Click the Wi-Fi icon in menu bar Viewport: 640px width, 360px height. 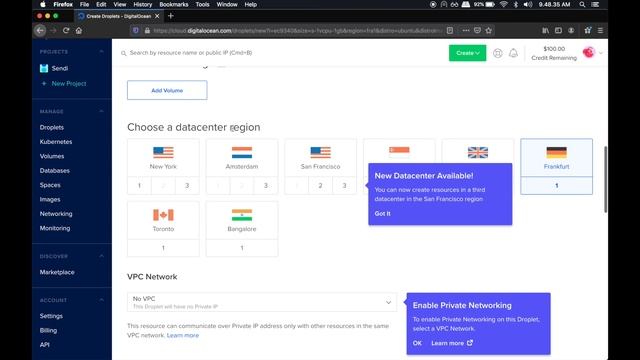[x=504, y=4]
